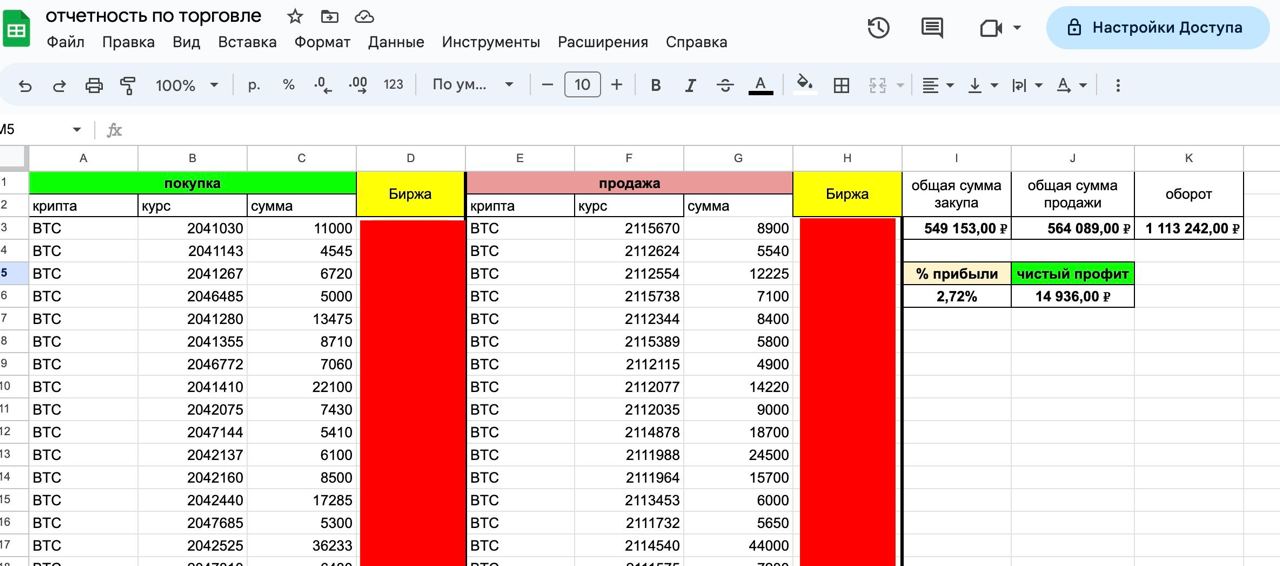
Task: Open the Вставка menu
Action: coord(247,42)
